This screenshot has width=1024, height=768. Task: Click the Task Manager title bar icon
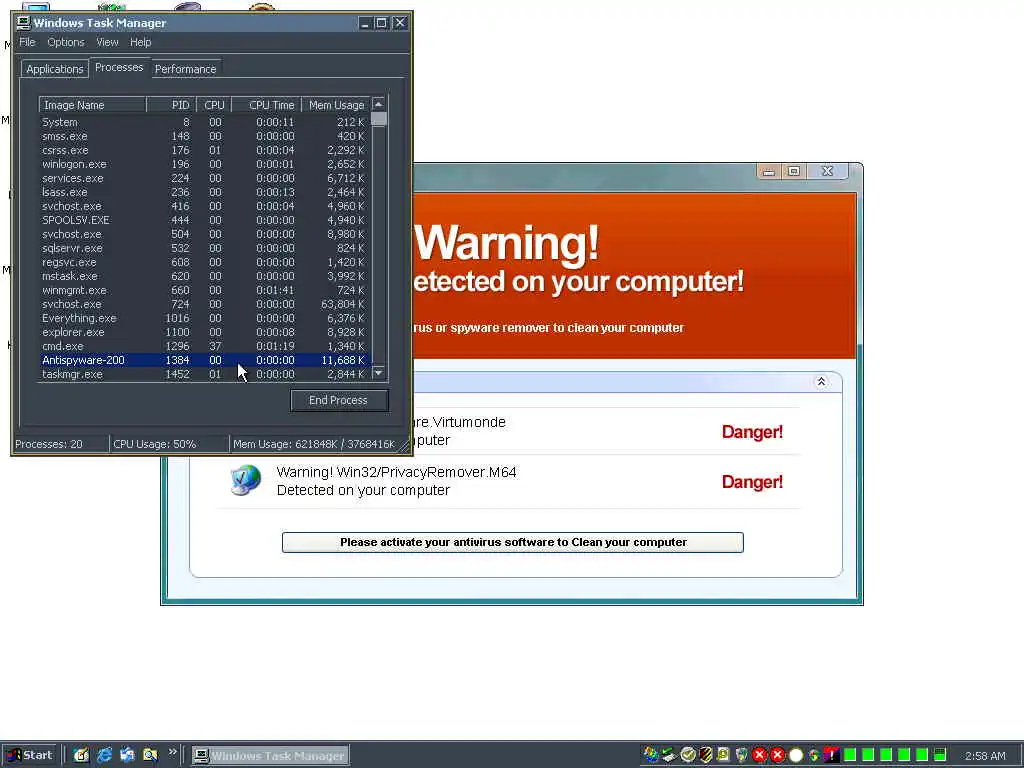pos(24,23)
